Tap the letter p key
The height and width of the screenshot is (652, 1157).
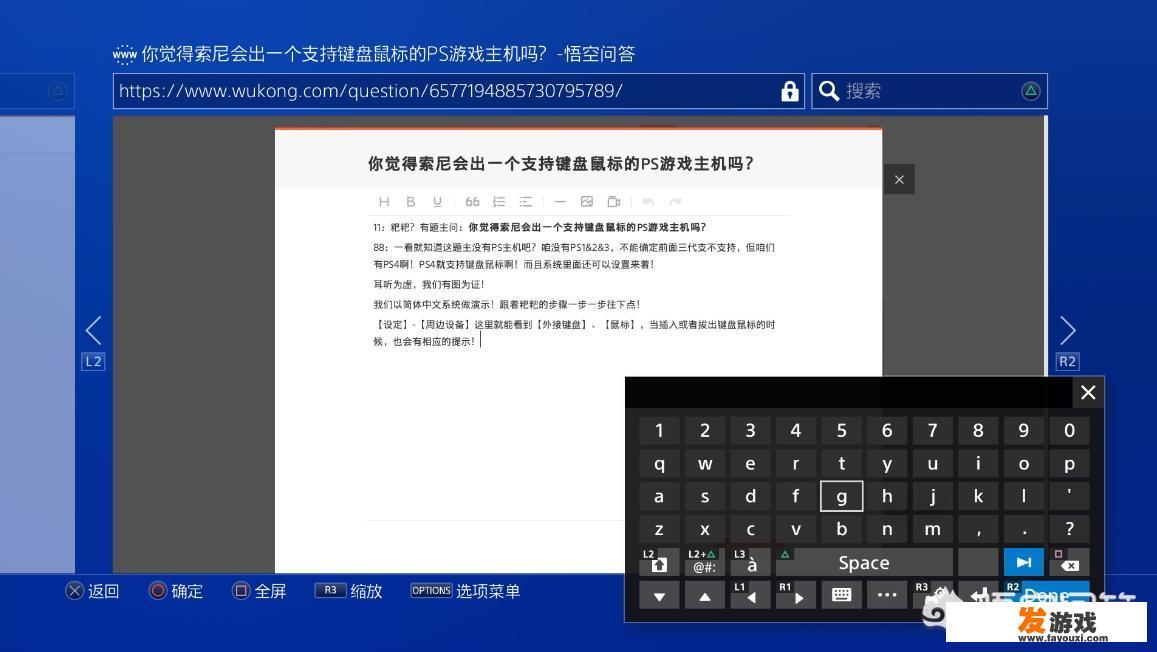tap(1069, 464)
